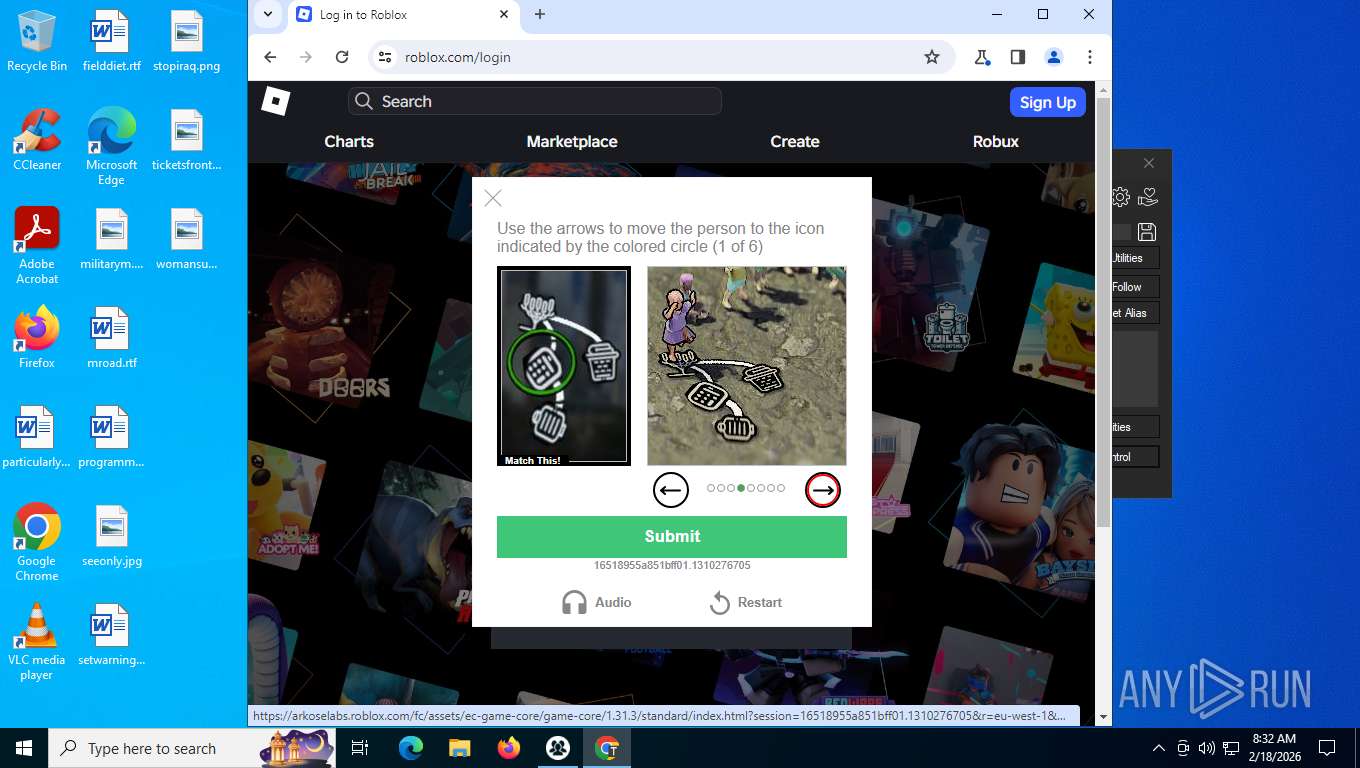Toggle Chrome side panel
The width and height of the screenshot is (1360, 768).
(1018, 57)
